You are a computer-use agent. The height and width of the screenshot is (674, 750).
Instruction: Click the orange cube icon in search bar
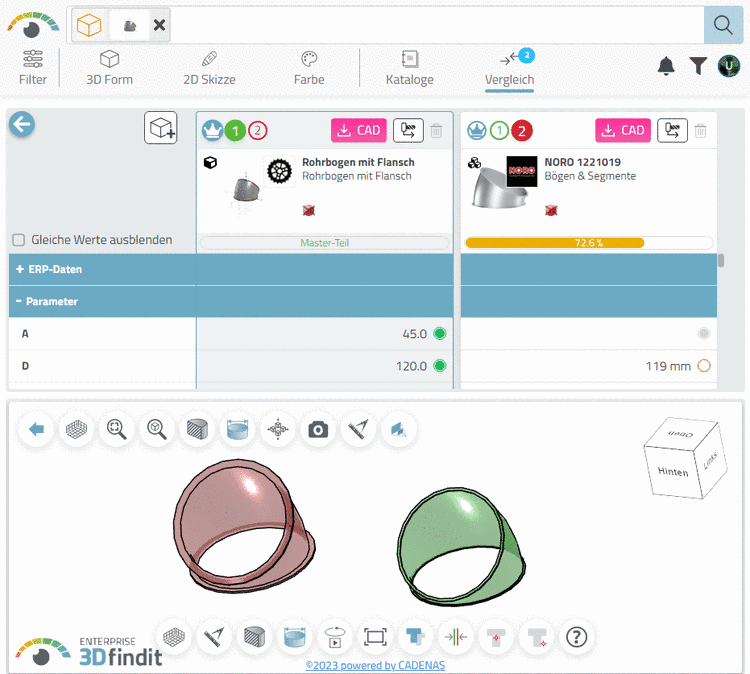coord(89,25)
